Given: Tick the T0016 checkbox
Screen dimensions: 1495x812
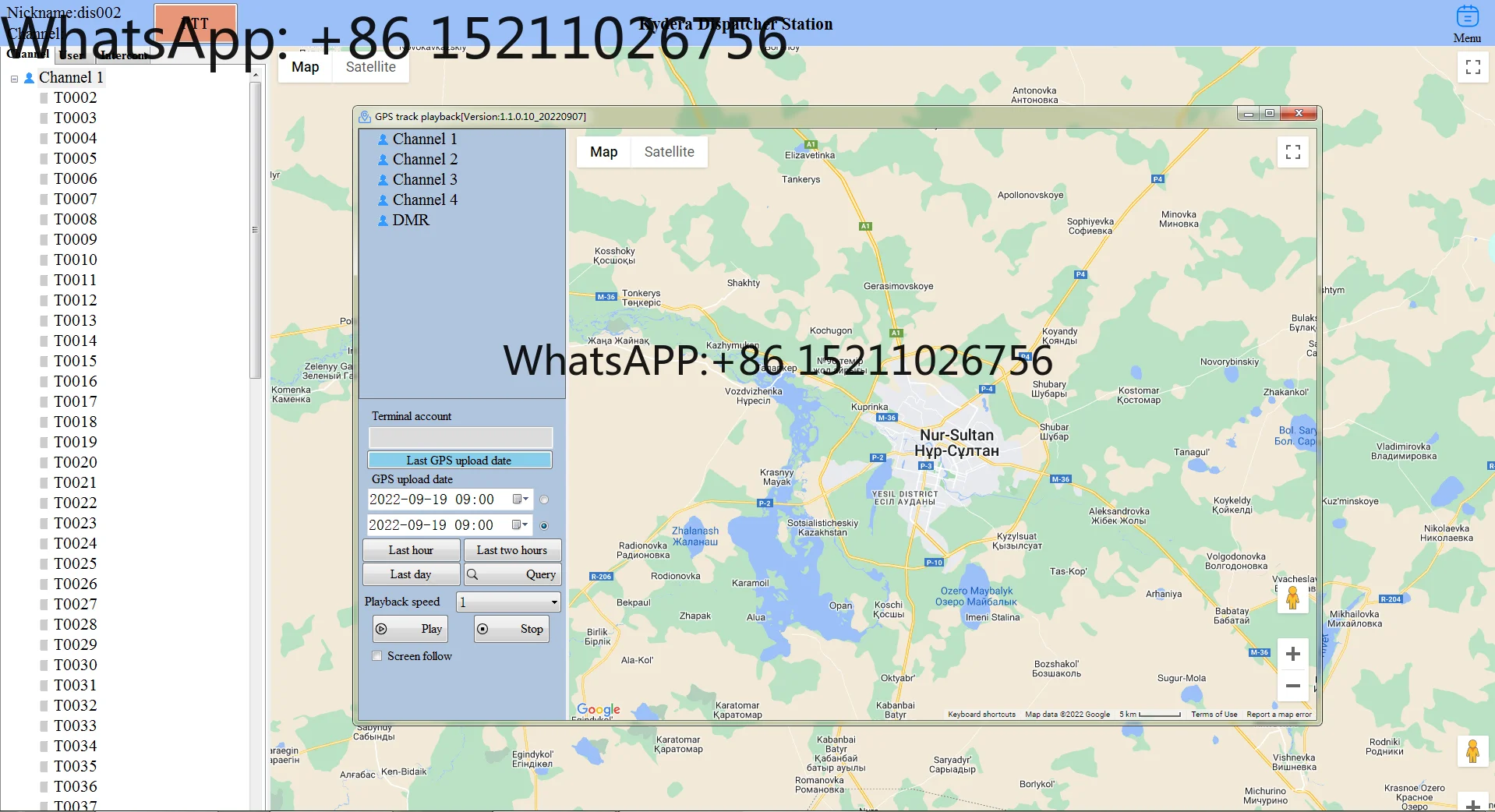Looking at the screenshot, I should click(x=44, y=382).
